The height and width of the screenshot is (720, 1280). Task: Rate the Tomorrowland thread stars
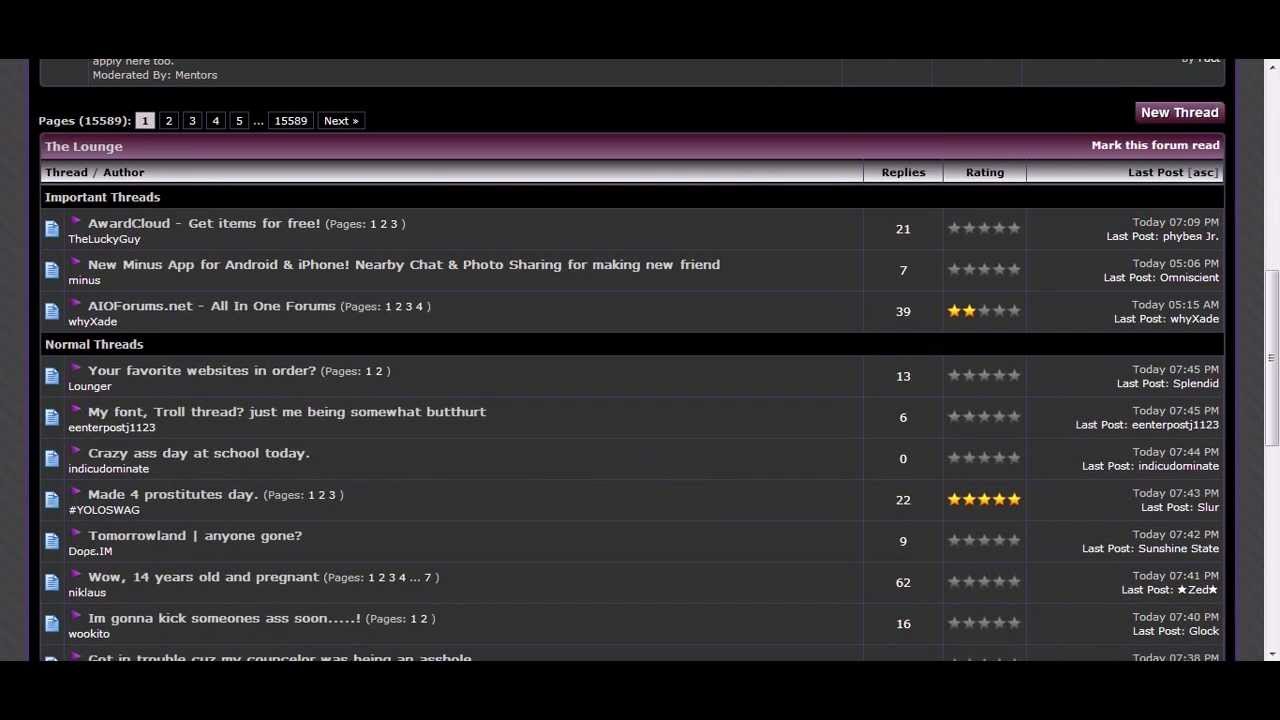[984, 540]
